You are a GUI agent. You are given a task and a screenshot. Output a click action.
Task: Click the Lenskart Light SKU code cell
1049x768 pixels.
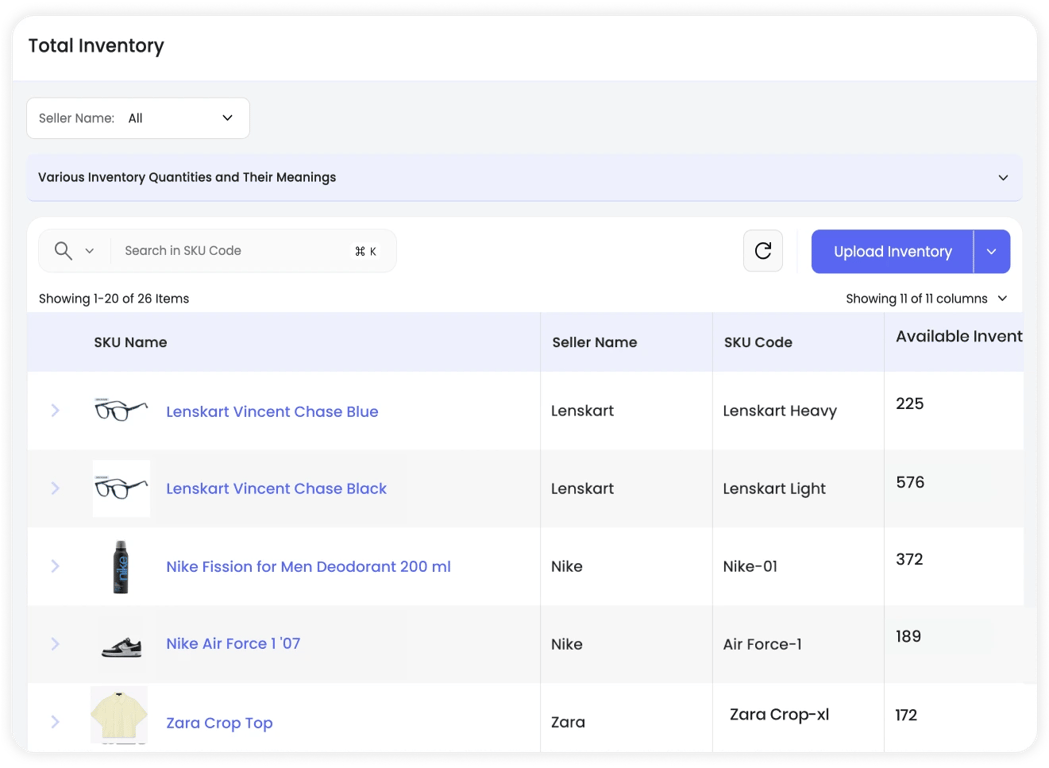774,488
